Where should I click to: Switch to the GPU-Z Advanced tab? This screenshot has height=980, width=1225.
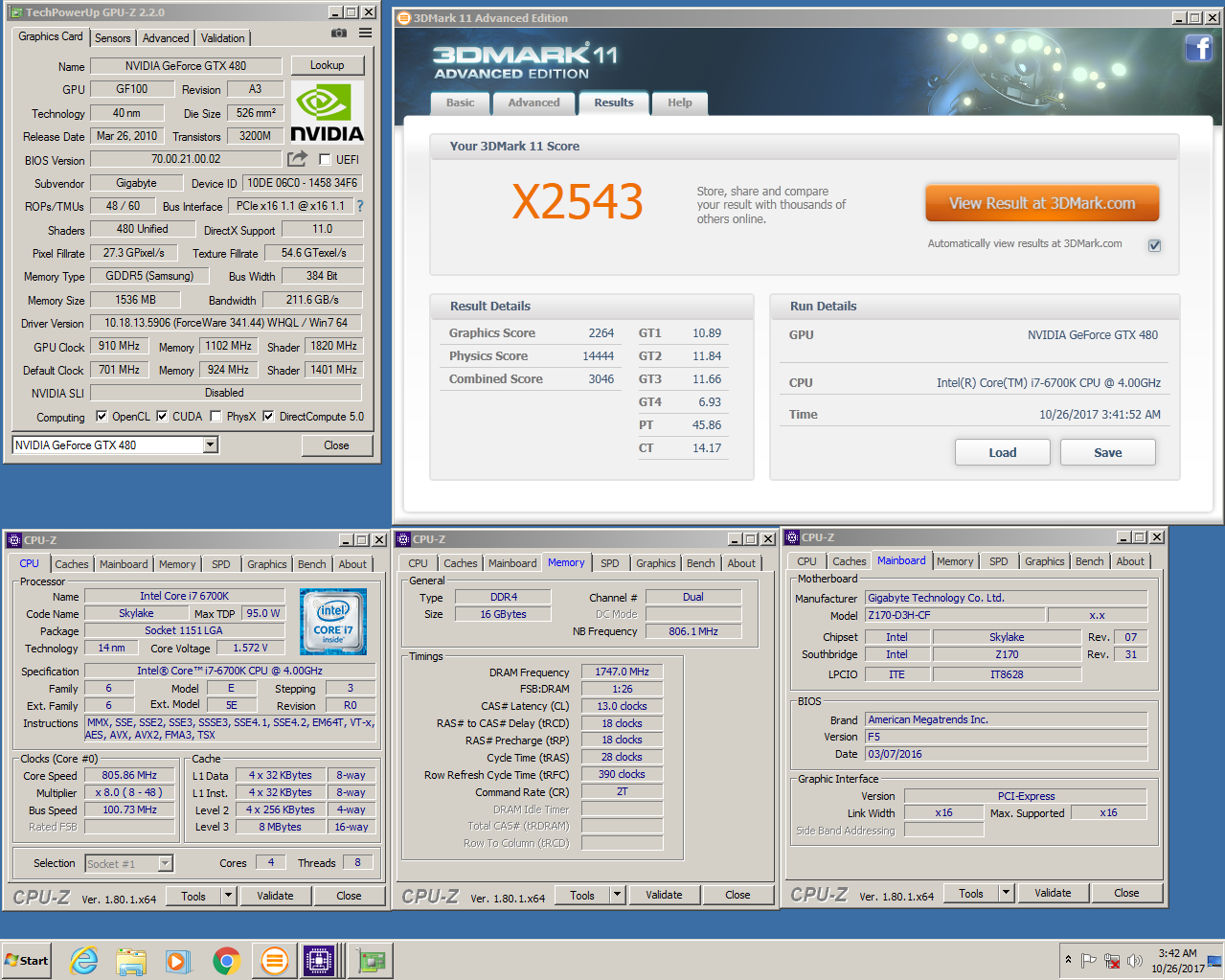(166, 38)
